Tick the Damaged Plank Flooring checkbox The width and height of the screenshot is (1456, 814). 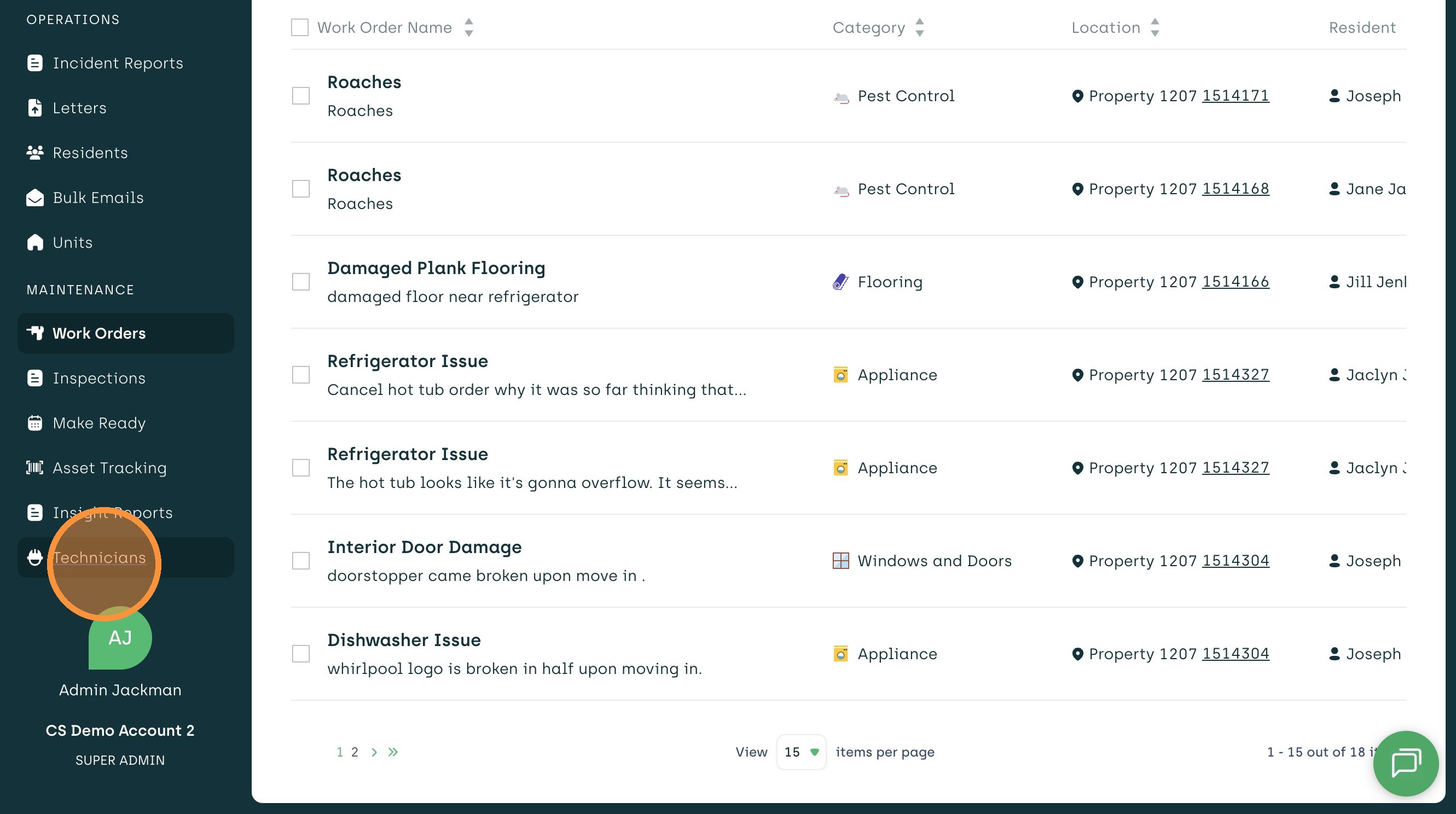pos(301,282)
